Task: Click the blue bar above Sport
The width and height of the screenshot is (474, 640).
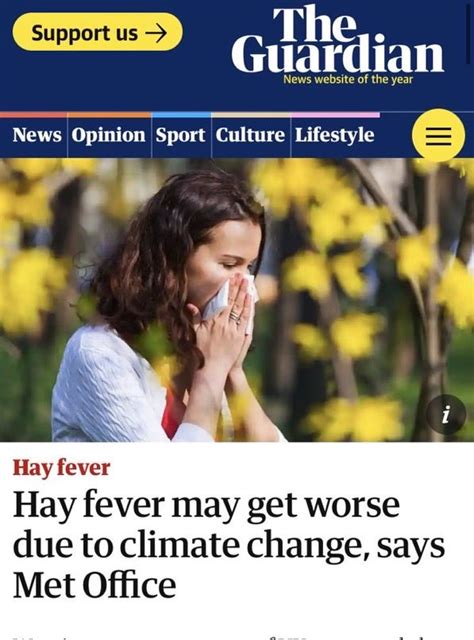Action: click(182, 115)
